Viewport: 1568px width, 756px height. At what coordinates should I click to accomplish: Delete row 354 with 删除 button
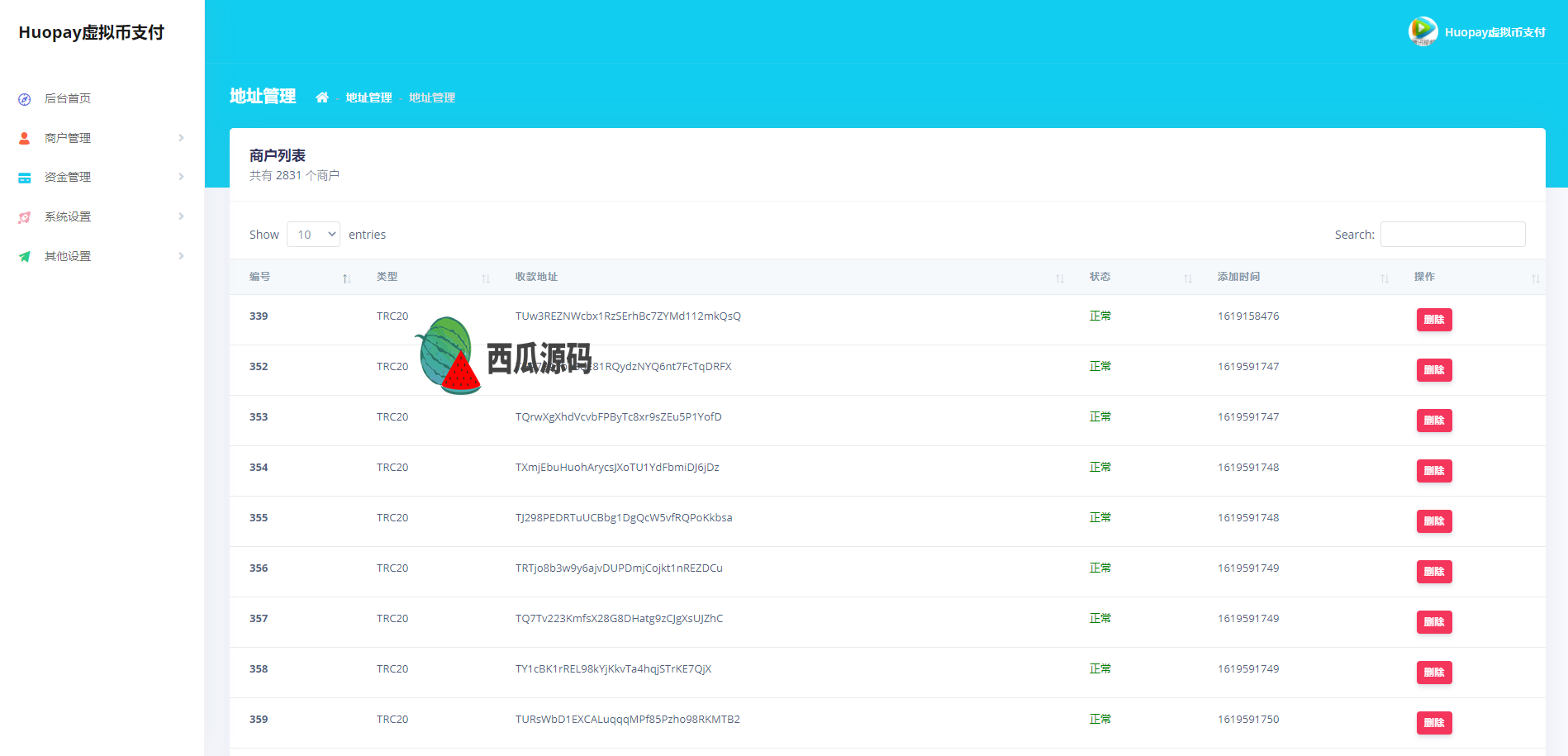click(1434, 471)
